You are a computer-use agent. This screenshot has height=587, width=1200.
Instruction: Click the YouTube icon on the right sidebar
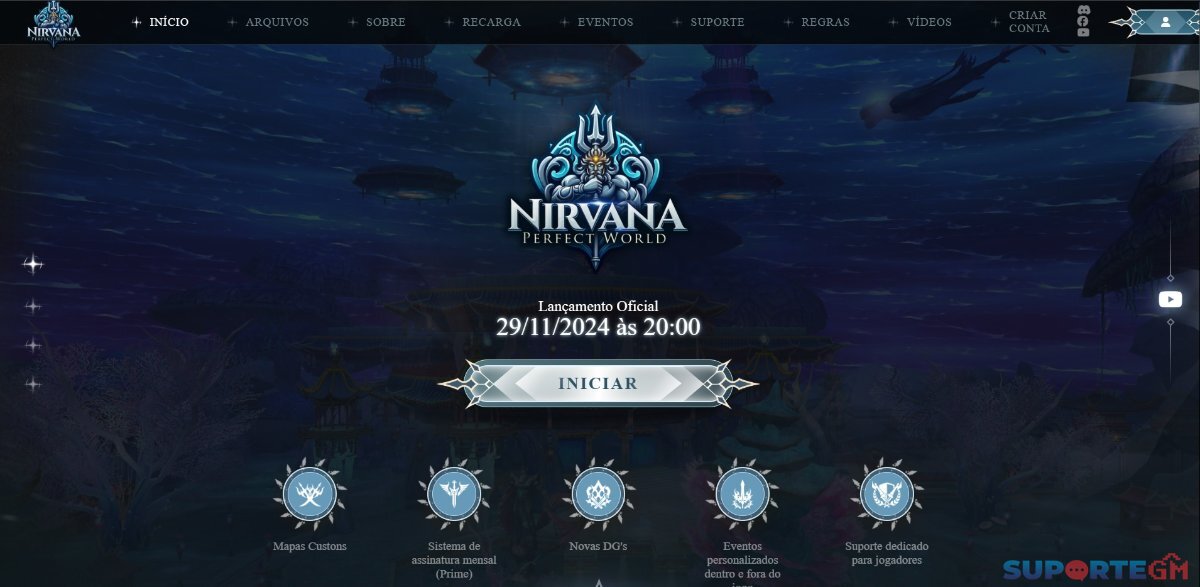click(1170, 299)
